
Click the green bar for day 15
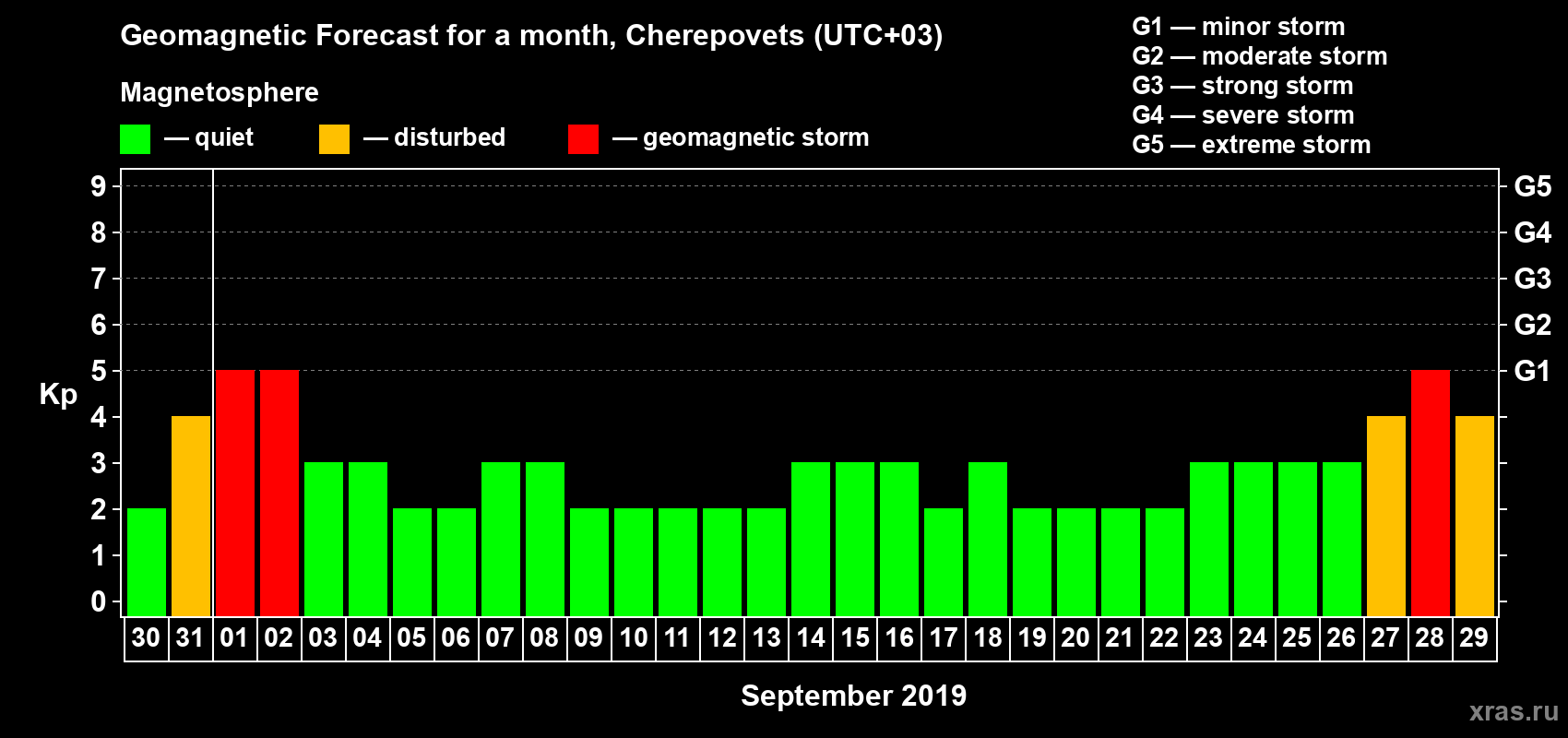point(855,539)
